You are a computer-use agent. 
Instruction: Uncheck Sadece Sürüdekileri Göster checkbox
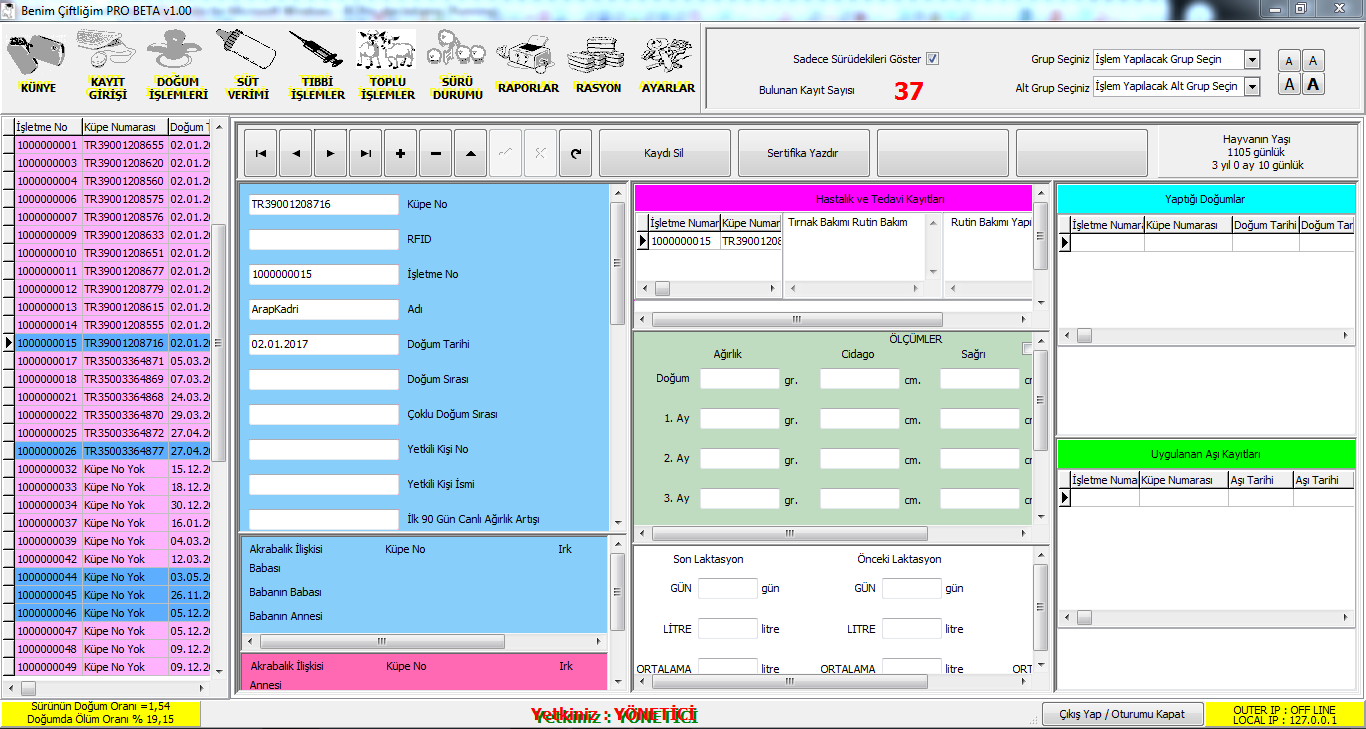(x=932, y=59)
